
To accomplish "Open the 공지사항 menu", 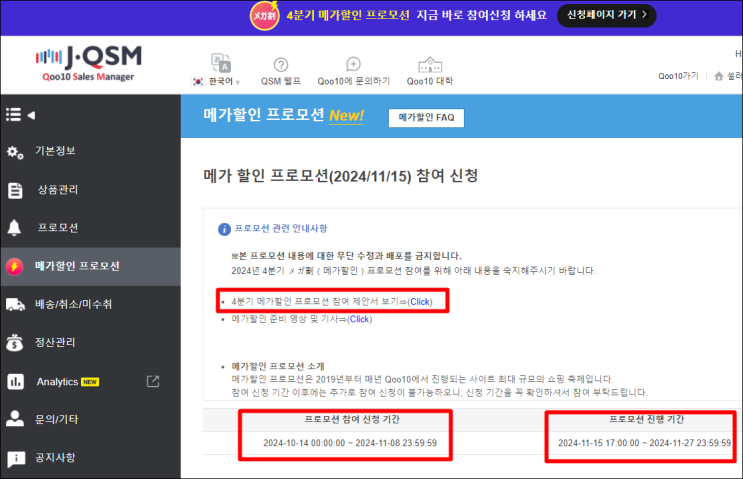I will coord(55,458).
